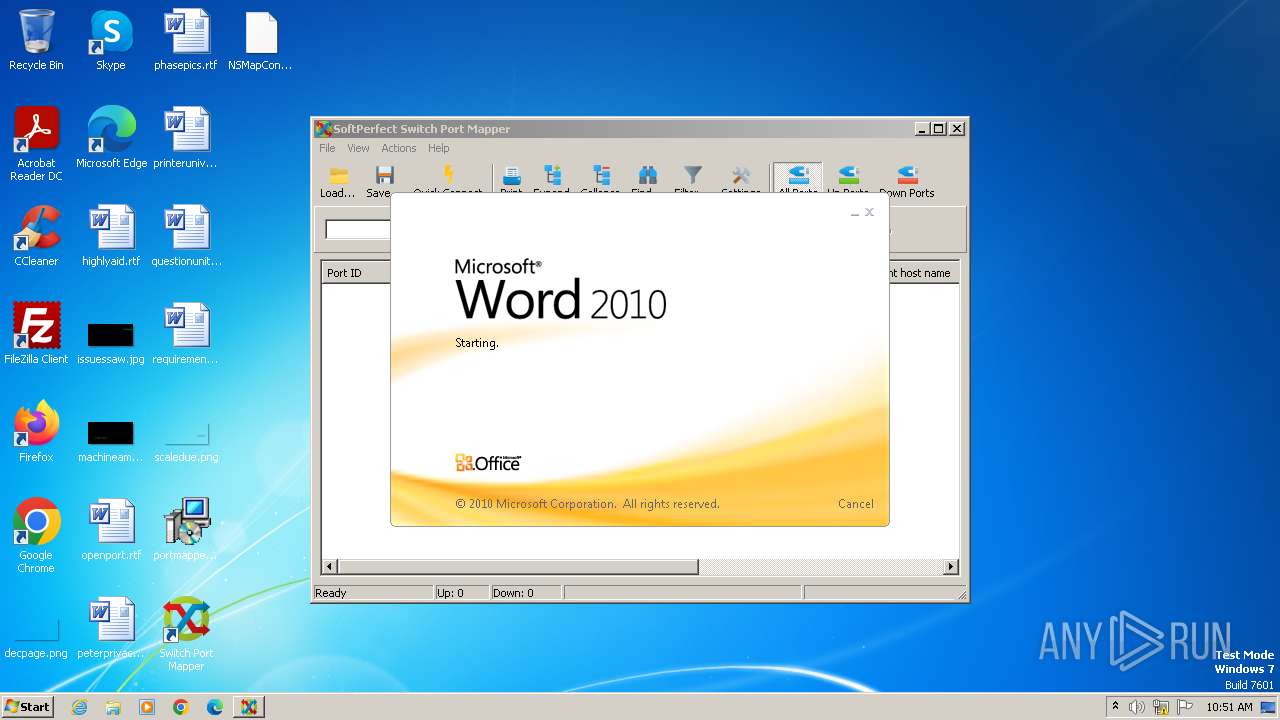Select the questionunit document icon
This screenshot has width=1280, height=720.
pyautogui.click(x=186, y=236)
